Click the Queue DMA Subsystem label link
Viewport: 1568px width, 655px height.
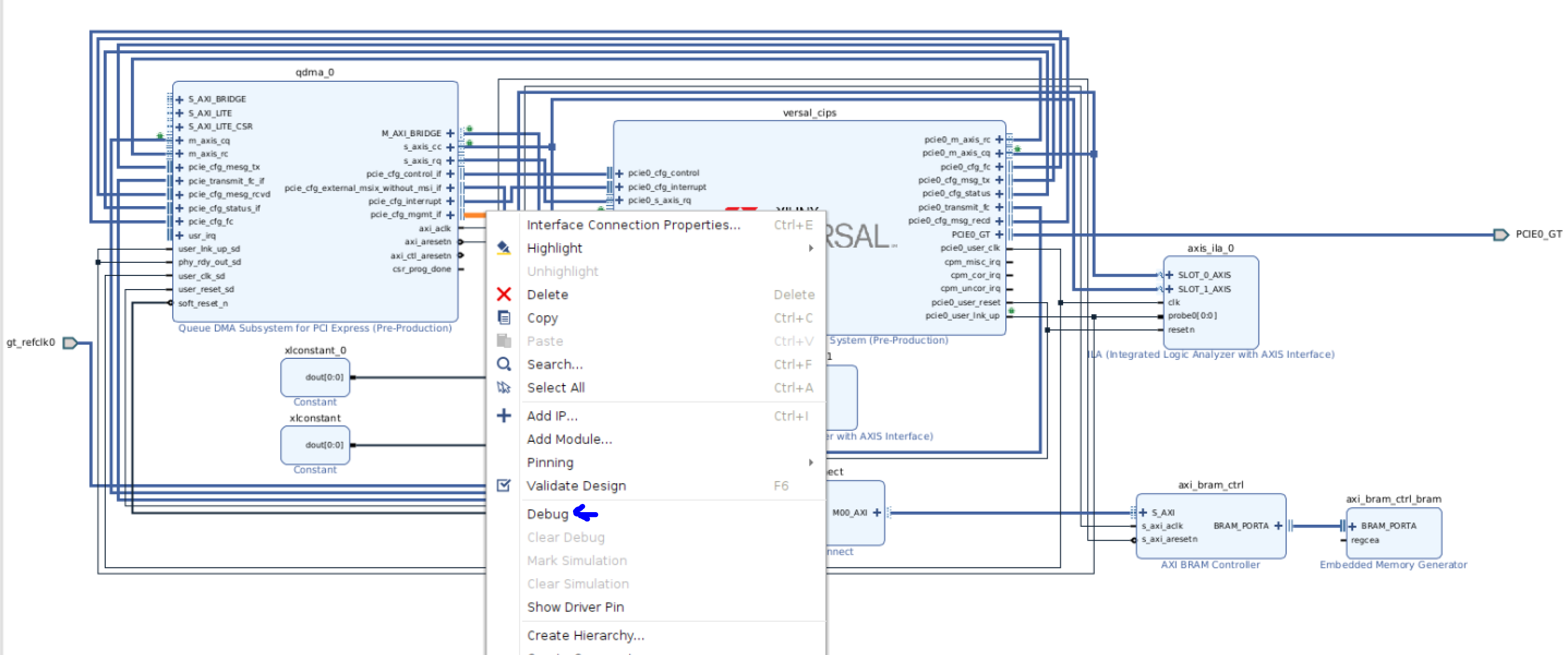(315, 327)
